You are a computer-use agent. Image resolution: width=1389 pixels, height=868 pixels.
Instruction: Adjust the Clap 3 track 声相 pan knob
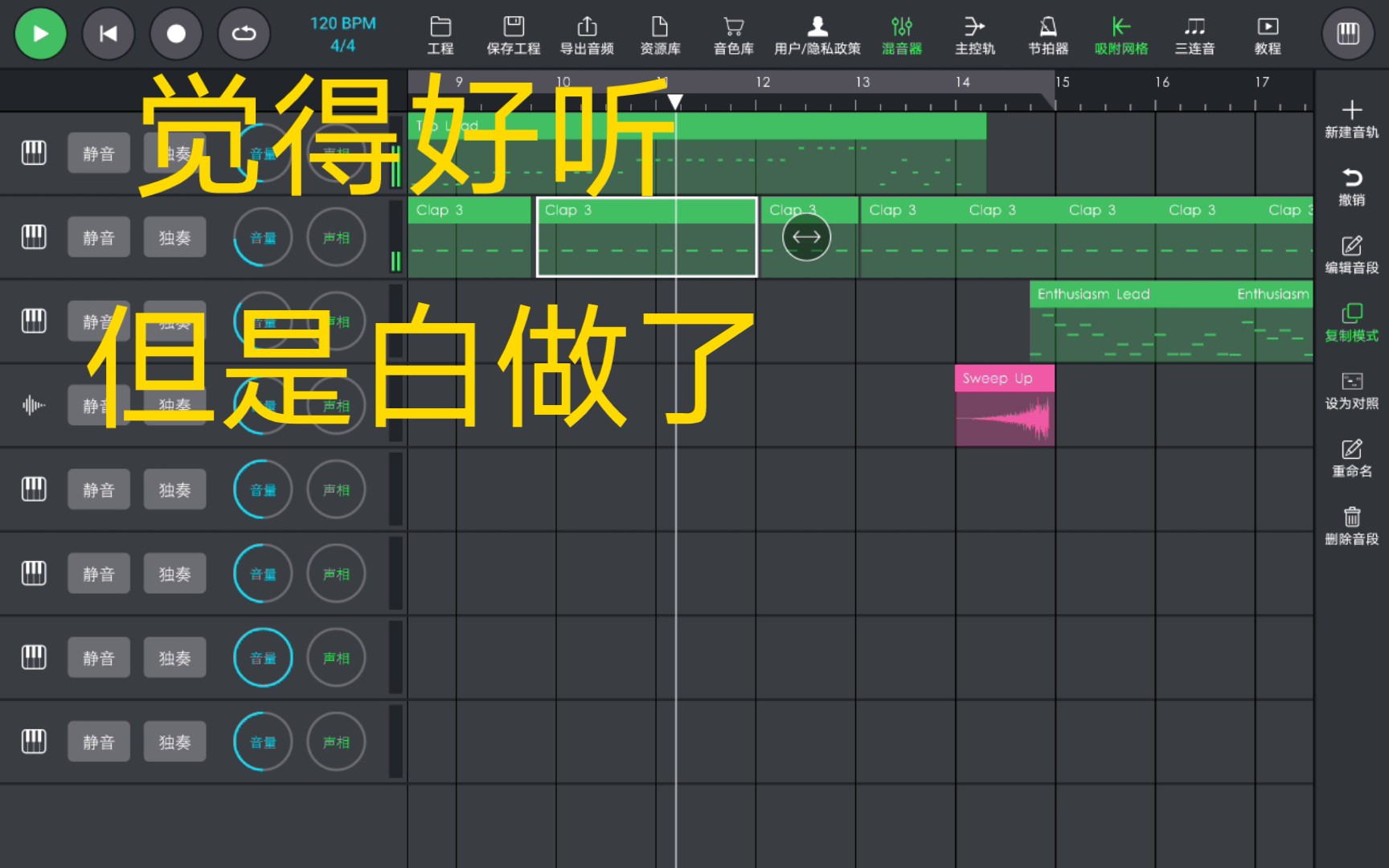click(336, 237)
